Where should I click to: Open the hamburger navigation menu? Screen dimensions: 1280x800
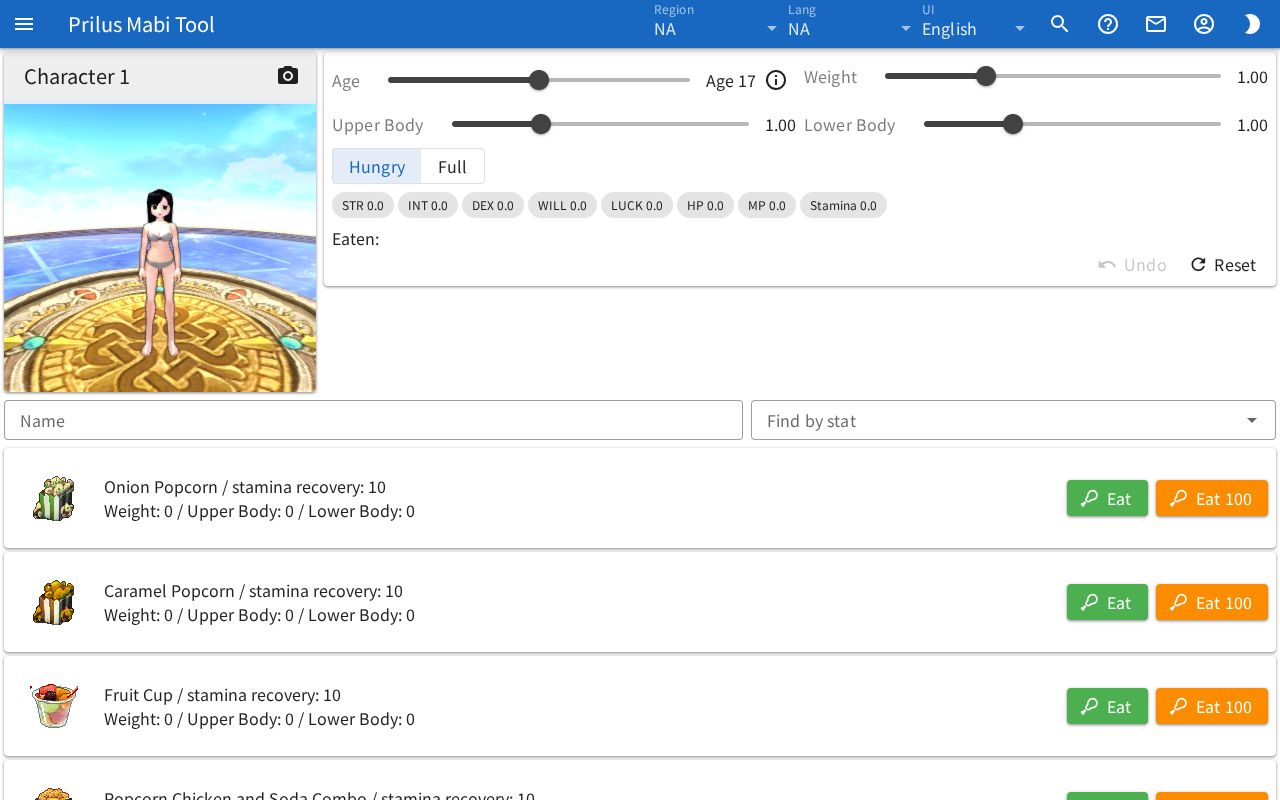[24, 24]
